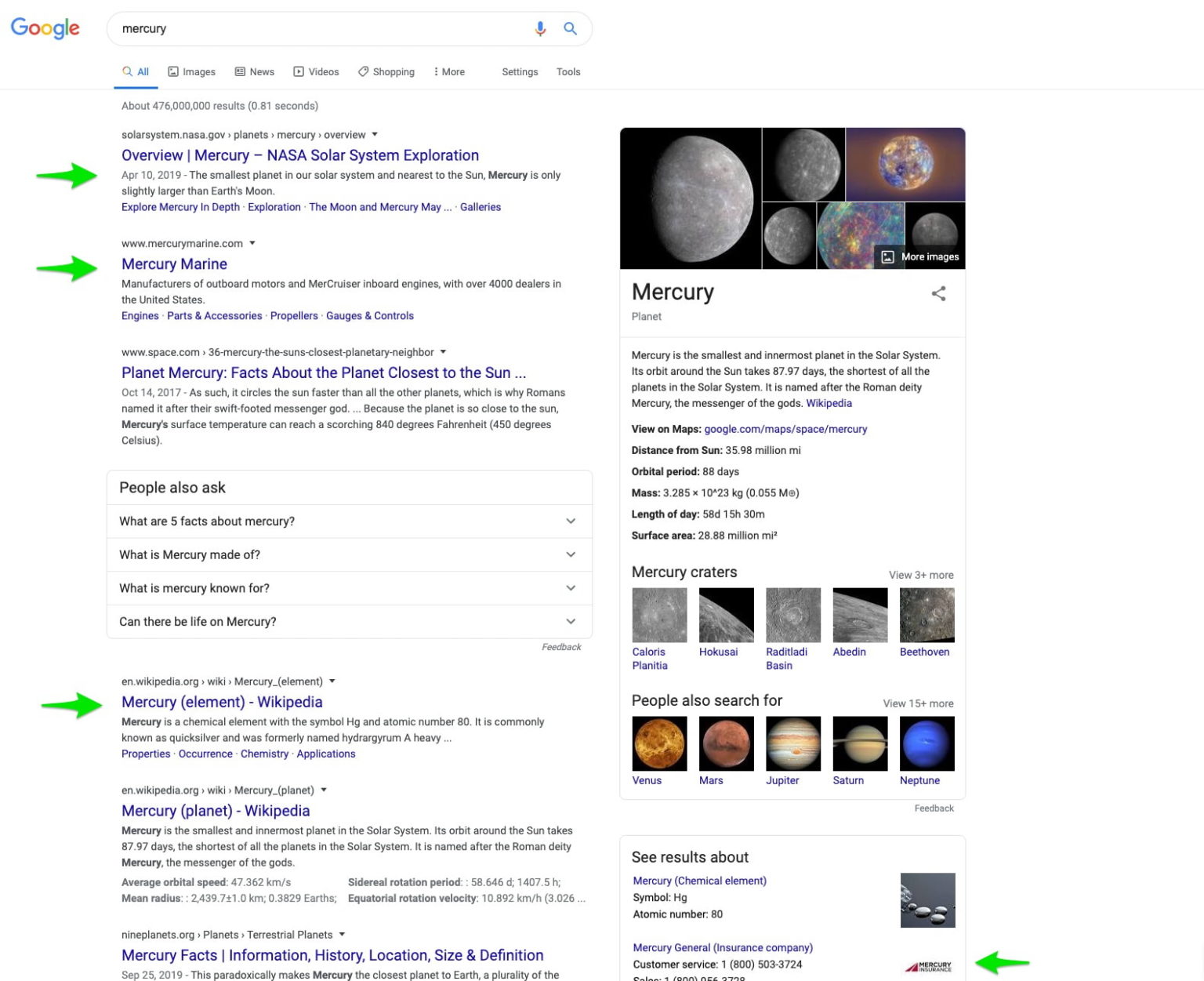
Task: Open the More options three-dot icon
Action: pyautogui.click(x=436, y=71)
